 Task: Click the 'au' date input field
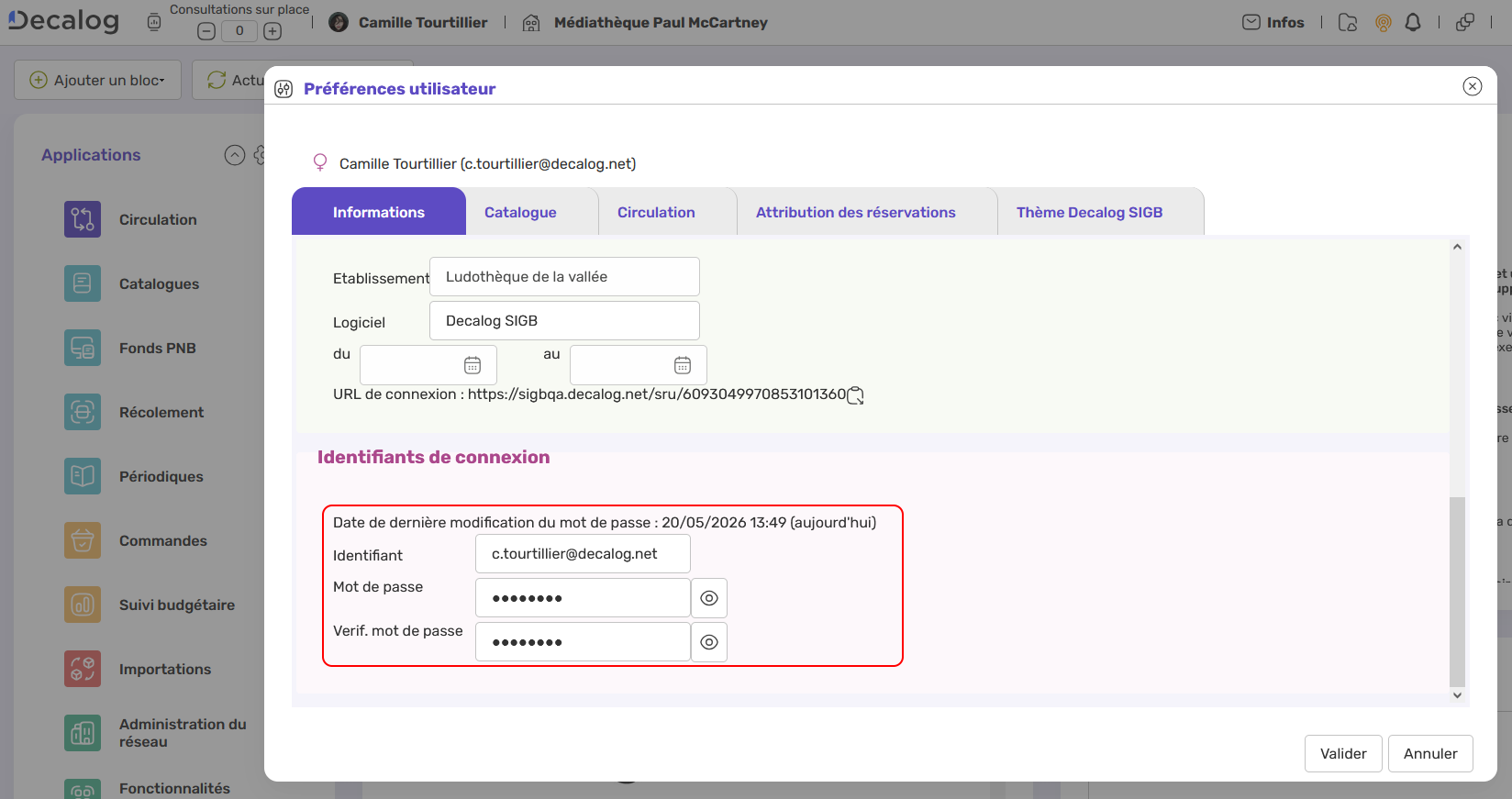tap(639, 365)
